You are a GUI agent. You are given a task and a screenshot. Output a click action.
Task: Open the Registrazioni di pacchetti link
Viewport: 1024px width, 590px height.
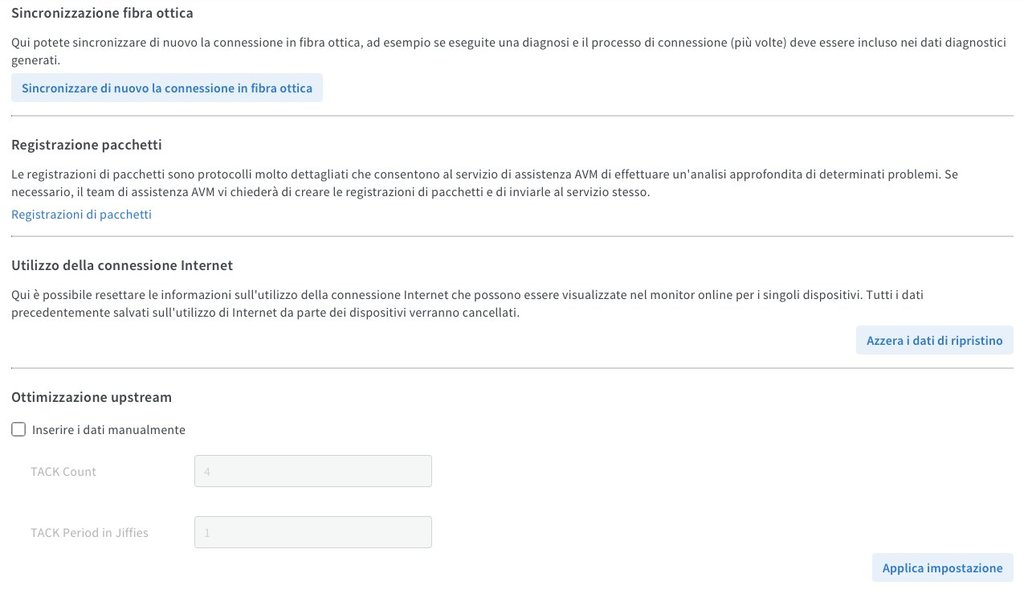[x=81, y=214]
